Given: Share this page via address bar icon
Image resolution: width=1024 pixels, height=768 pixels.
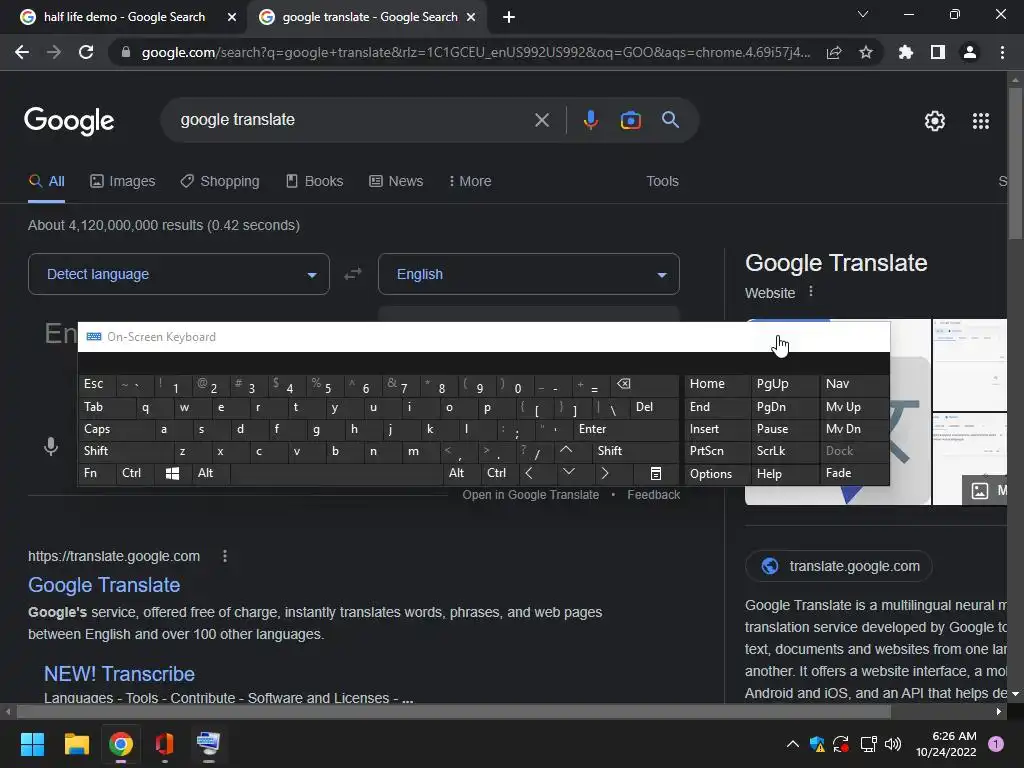Looking at the screenshot, I should click(834, 53).
